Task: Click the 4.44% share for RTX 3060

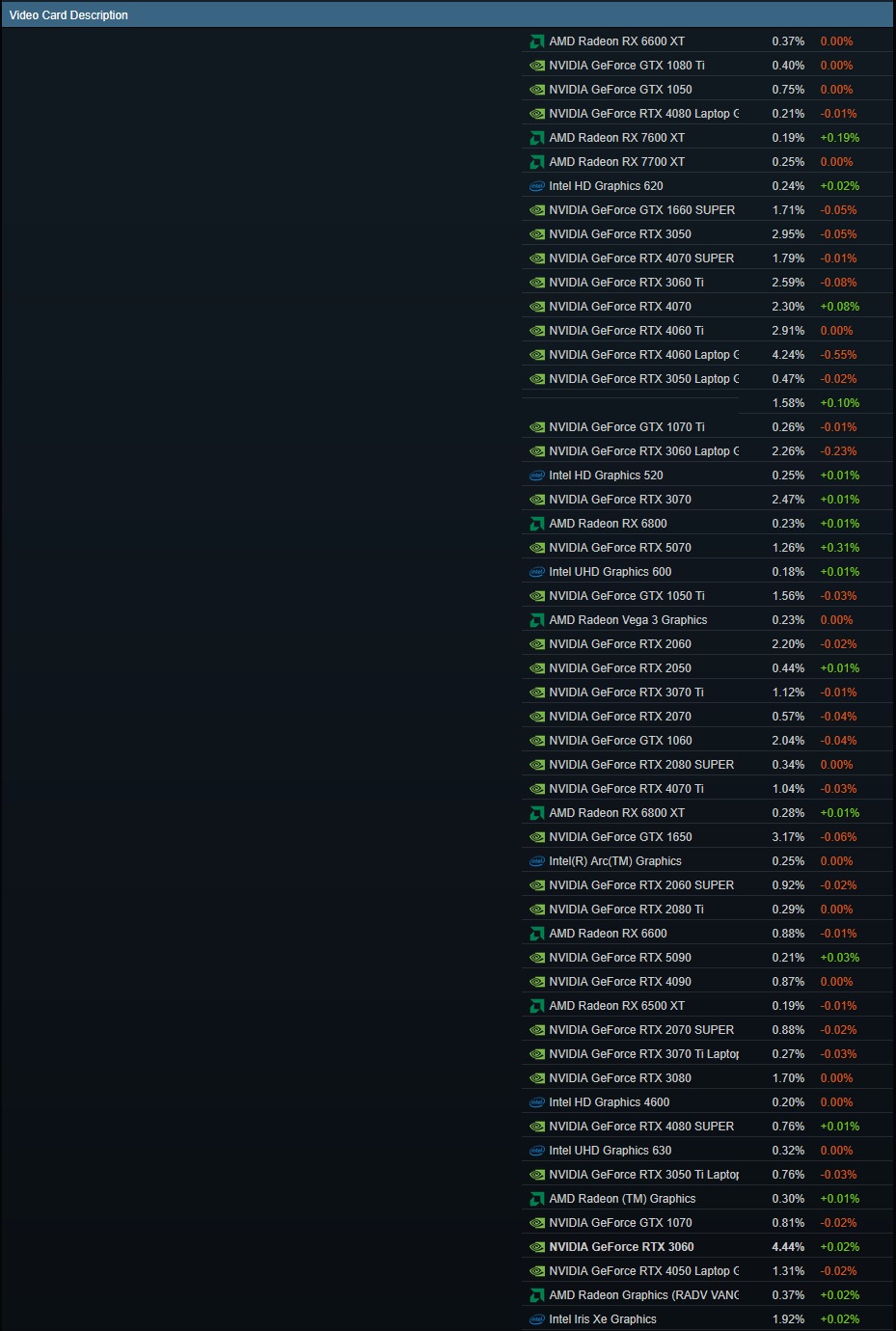Action: coord(788,1247)
